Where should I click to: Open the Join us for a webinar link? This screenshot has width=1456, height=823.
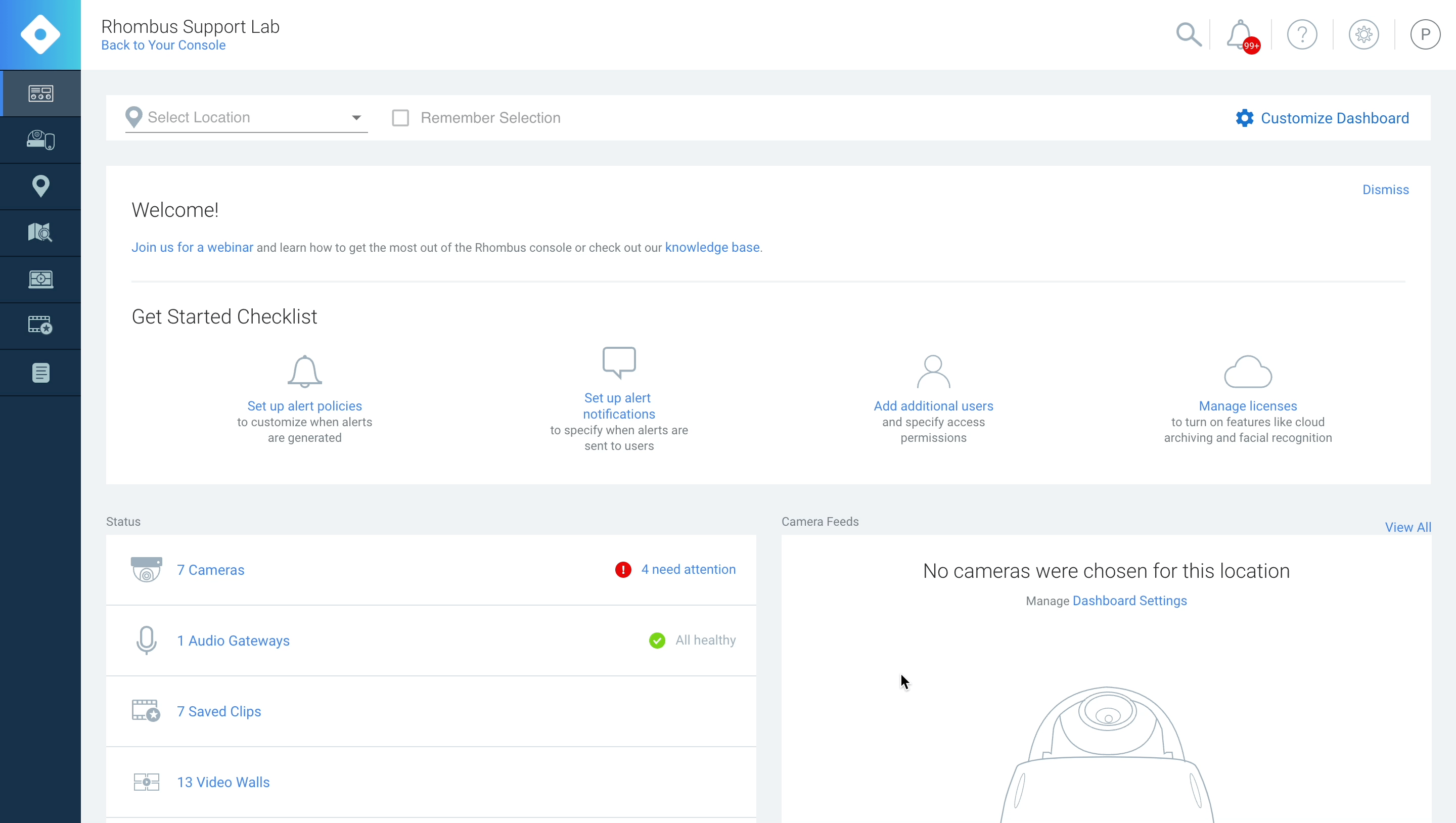click(x=193, y=248)
